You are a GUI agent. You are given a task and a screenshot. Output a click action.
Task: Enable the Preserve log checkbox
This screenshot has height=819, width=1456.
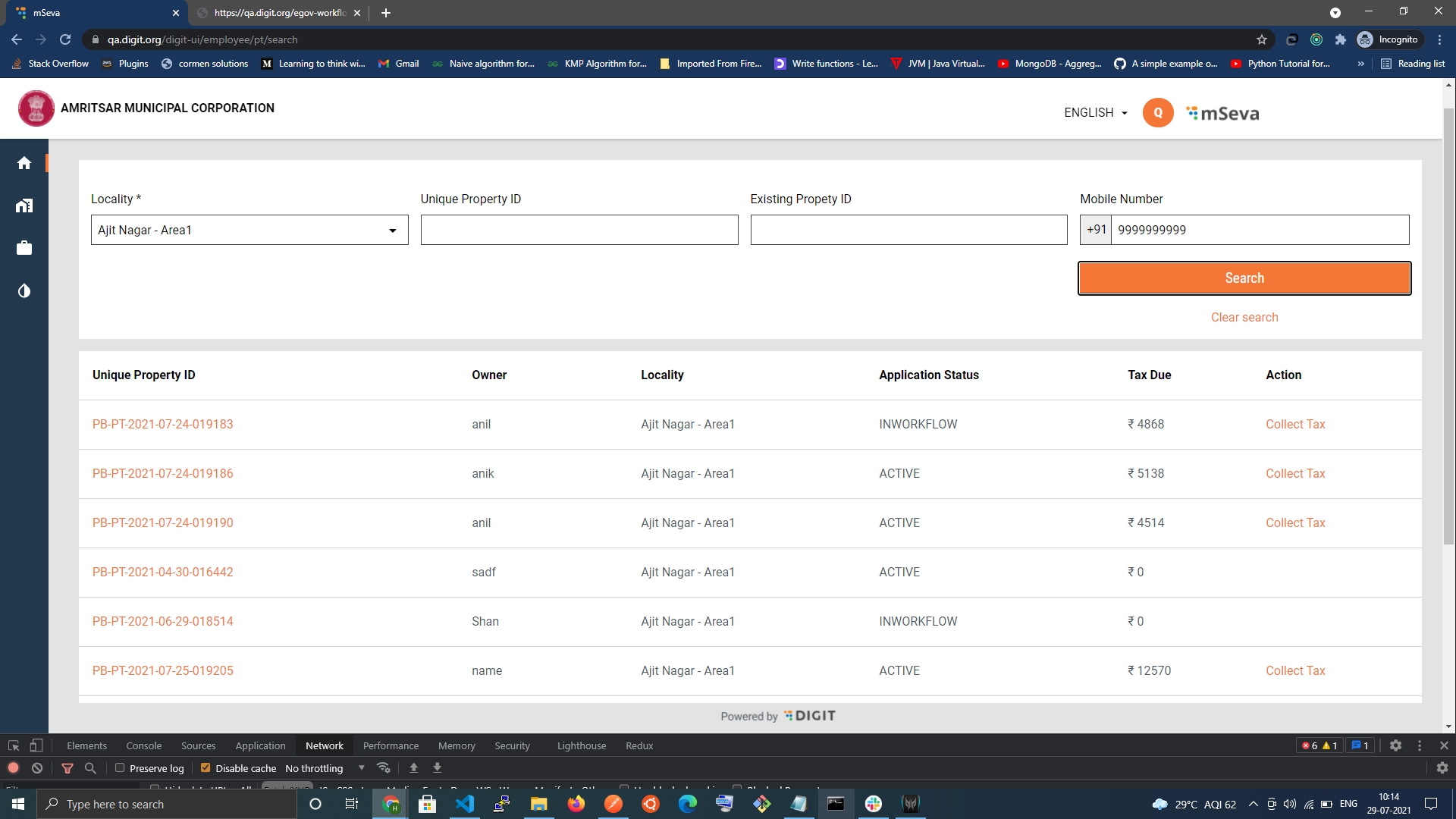(x=120, y=768)
